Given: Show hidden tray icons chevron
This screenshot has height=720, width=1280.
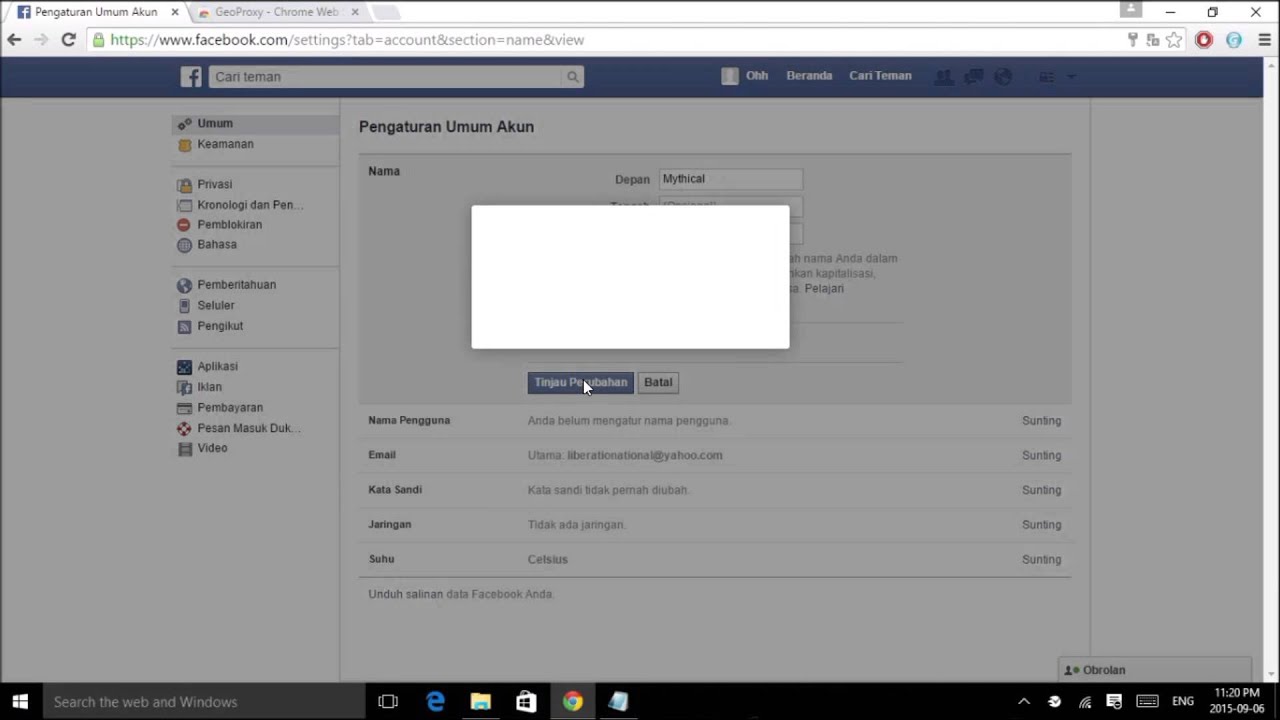Looking at the screenshot, I should [x=1024, y=702].
